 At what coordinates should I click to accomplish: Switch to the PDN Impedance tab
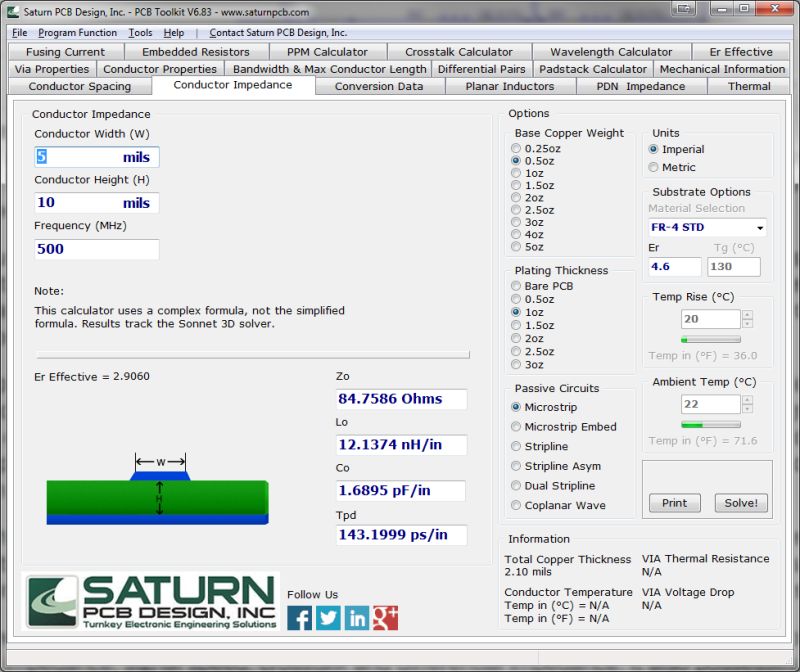[641, 86]
